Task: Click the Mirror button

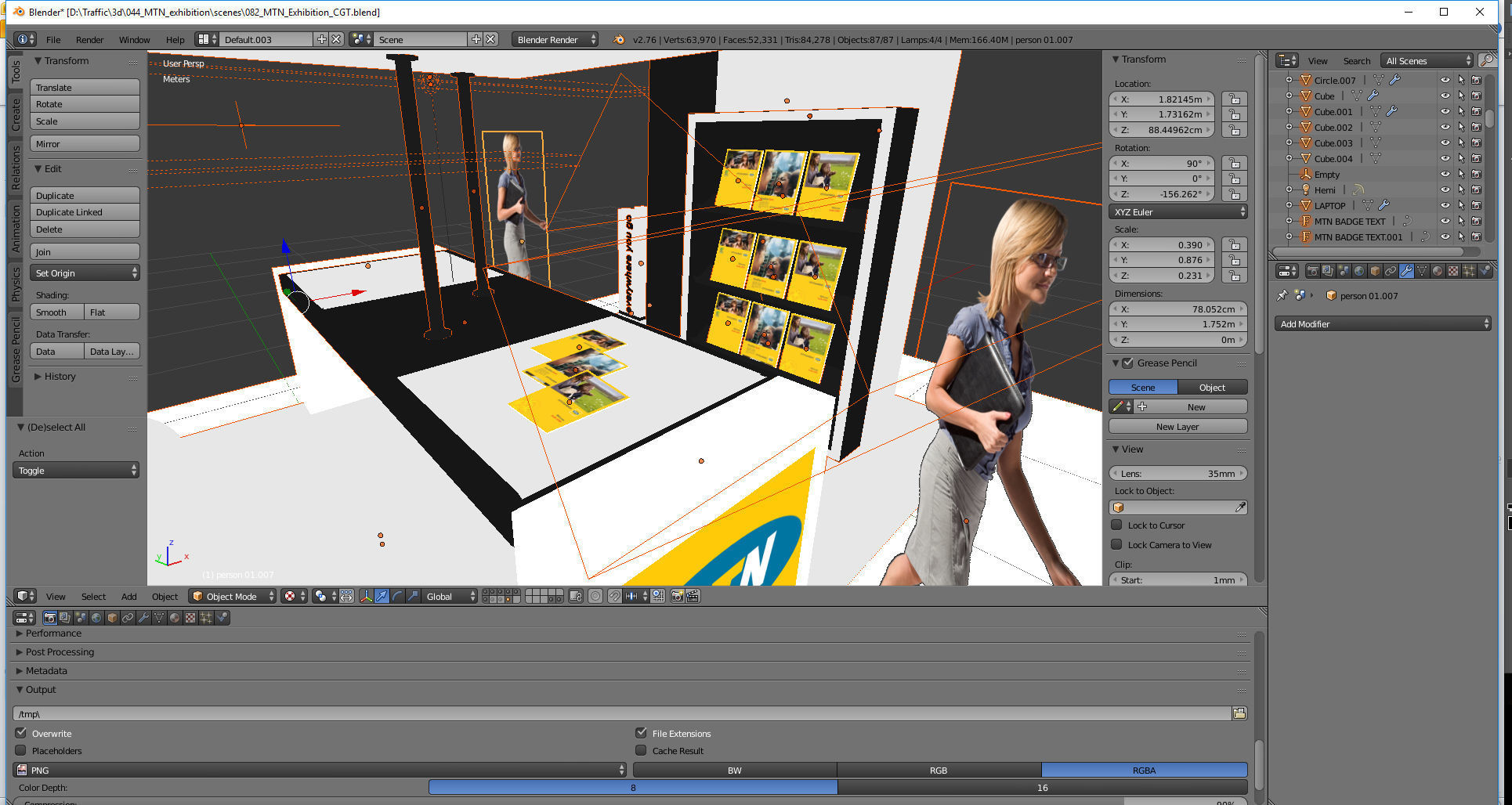Action: [x=85, y=144]
